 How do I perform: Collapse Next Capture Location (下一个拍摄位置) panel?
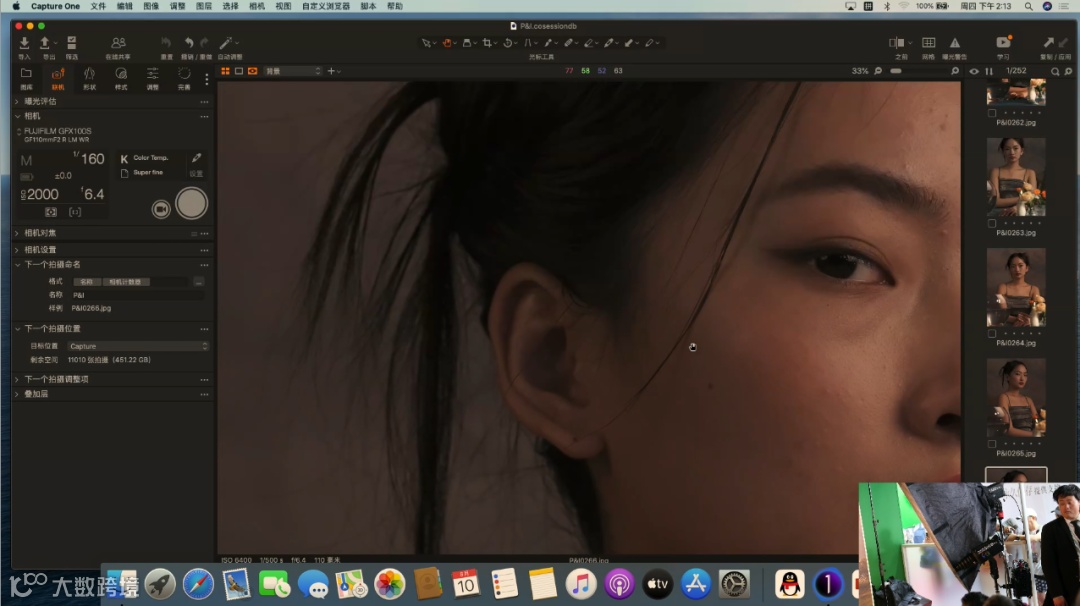tap(17, 329)
